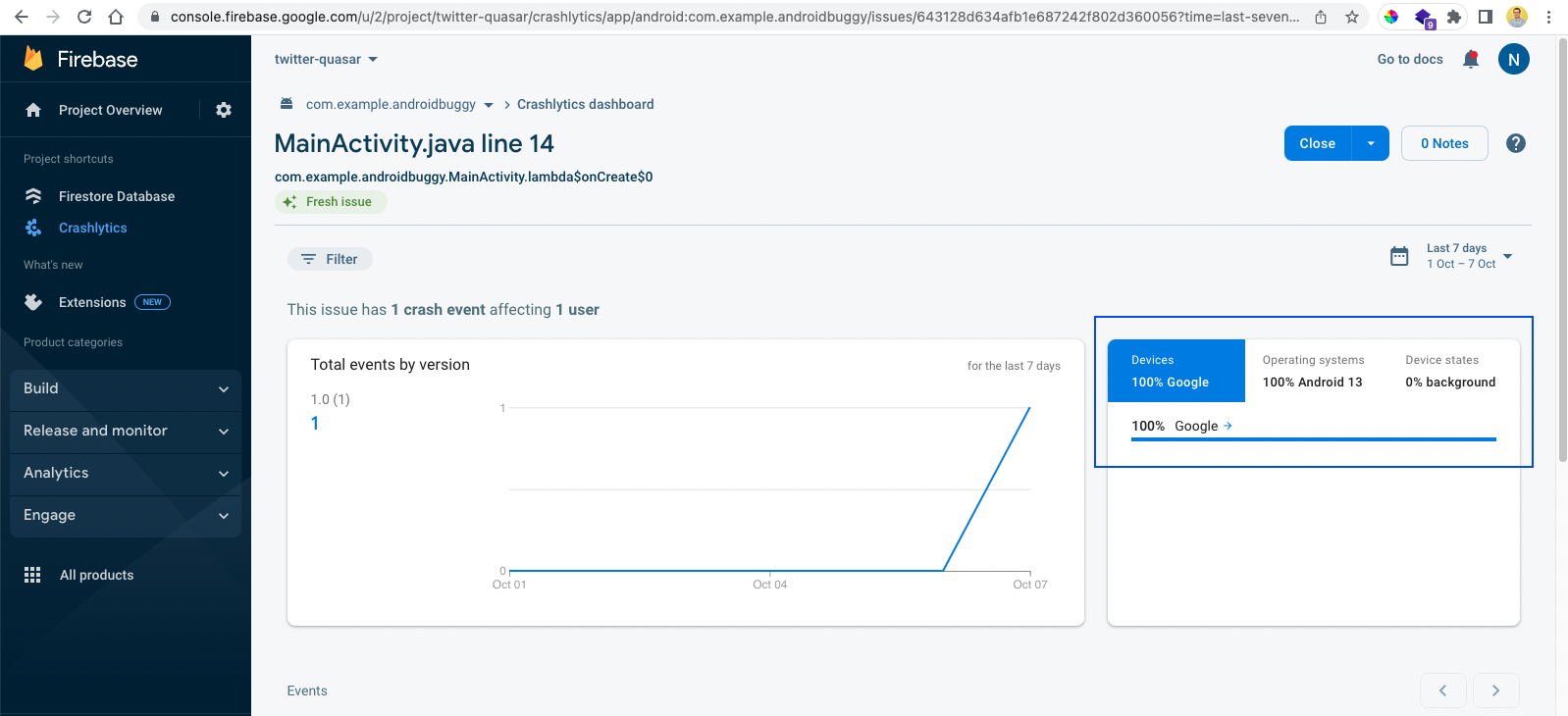
Task: Expand the Analytics category
Action: tap(126, 473)
